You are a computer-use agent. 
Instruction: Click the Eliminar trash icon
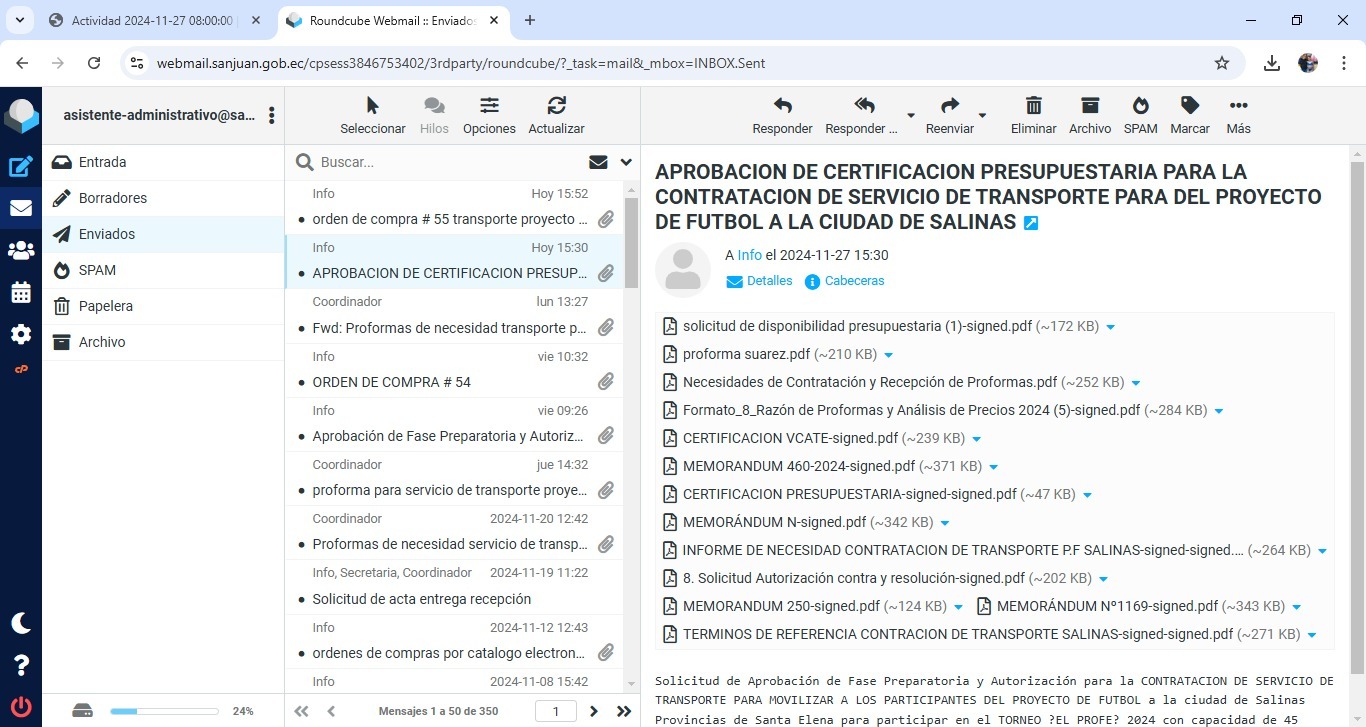[x=1033, y=106]
